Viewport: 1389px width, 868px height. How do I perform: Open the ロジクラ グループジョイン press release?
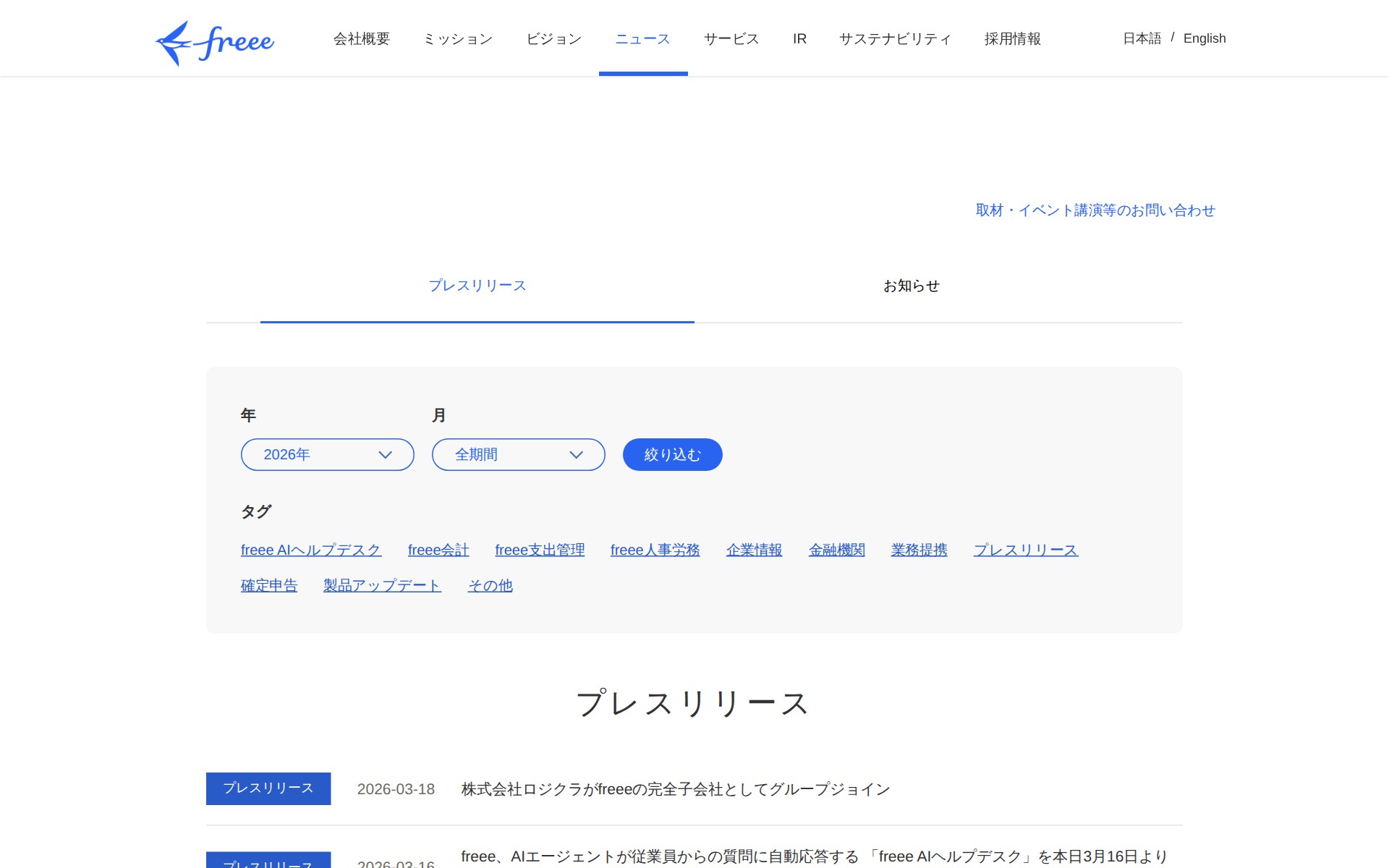(676, 789)
